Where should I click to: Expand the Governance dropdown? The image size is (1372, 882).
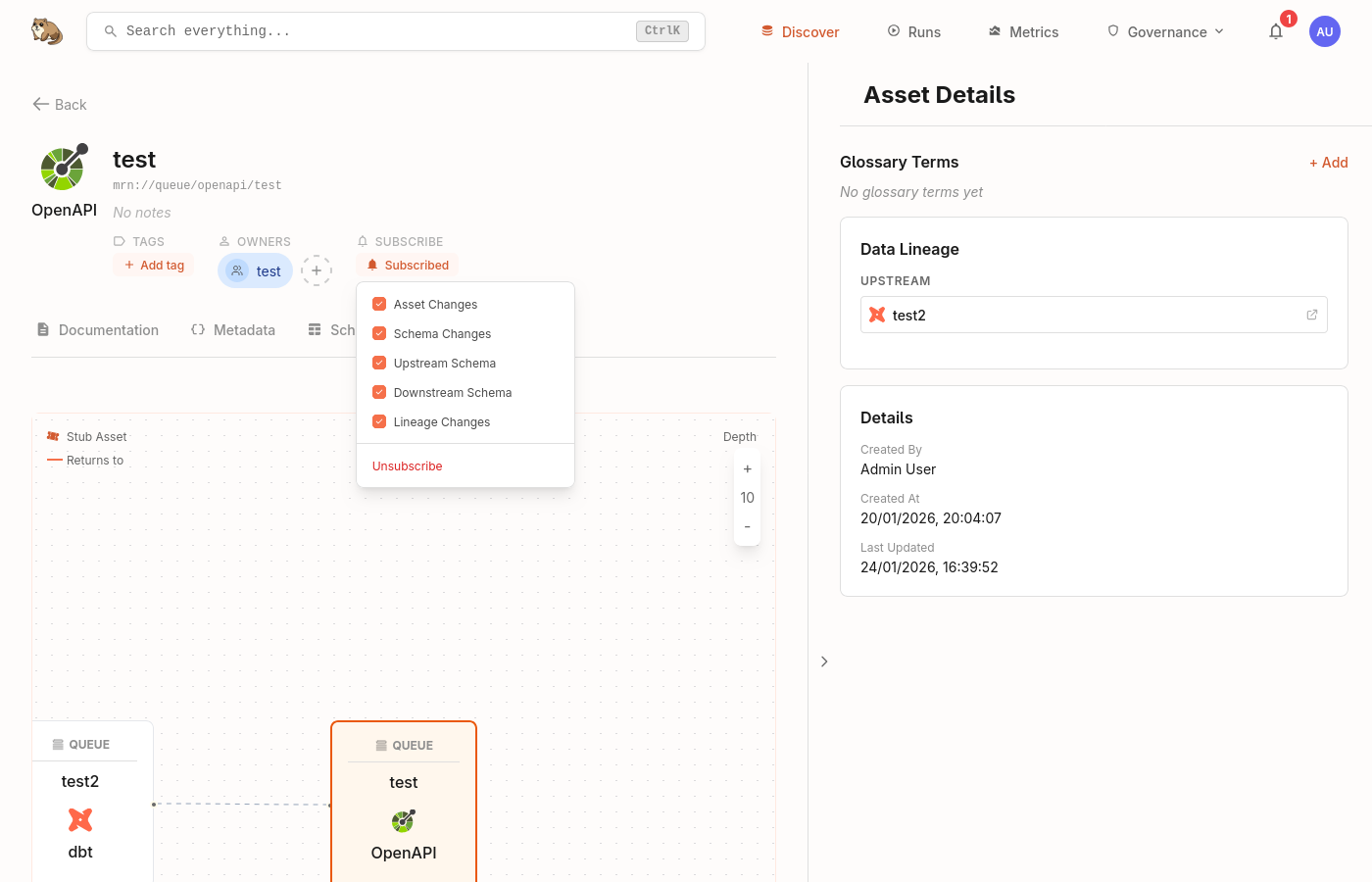click(1221, 31)
